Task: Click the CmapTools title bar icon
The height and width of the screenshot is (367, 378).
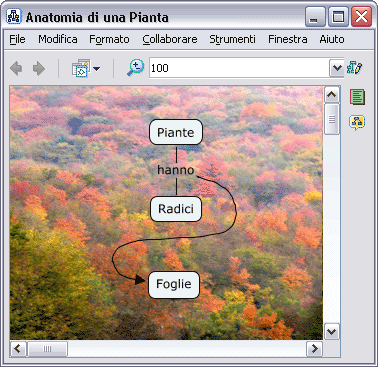Action: pos(14,16)
